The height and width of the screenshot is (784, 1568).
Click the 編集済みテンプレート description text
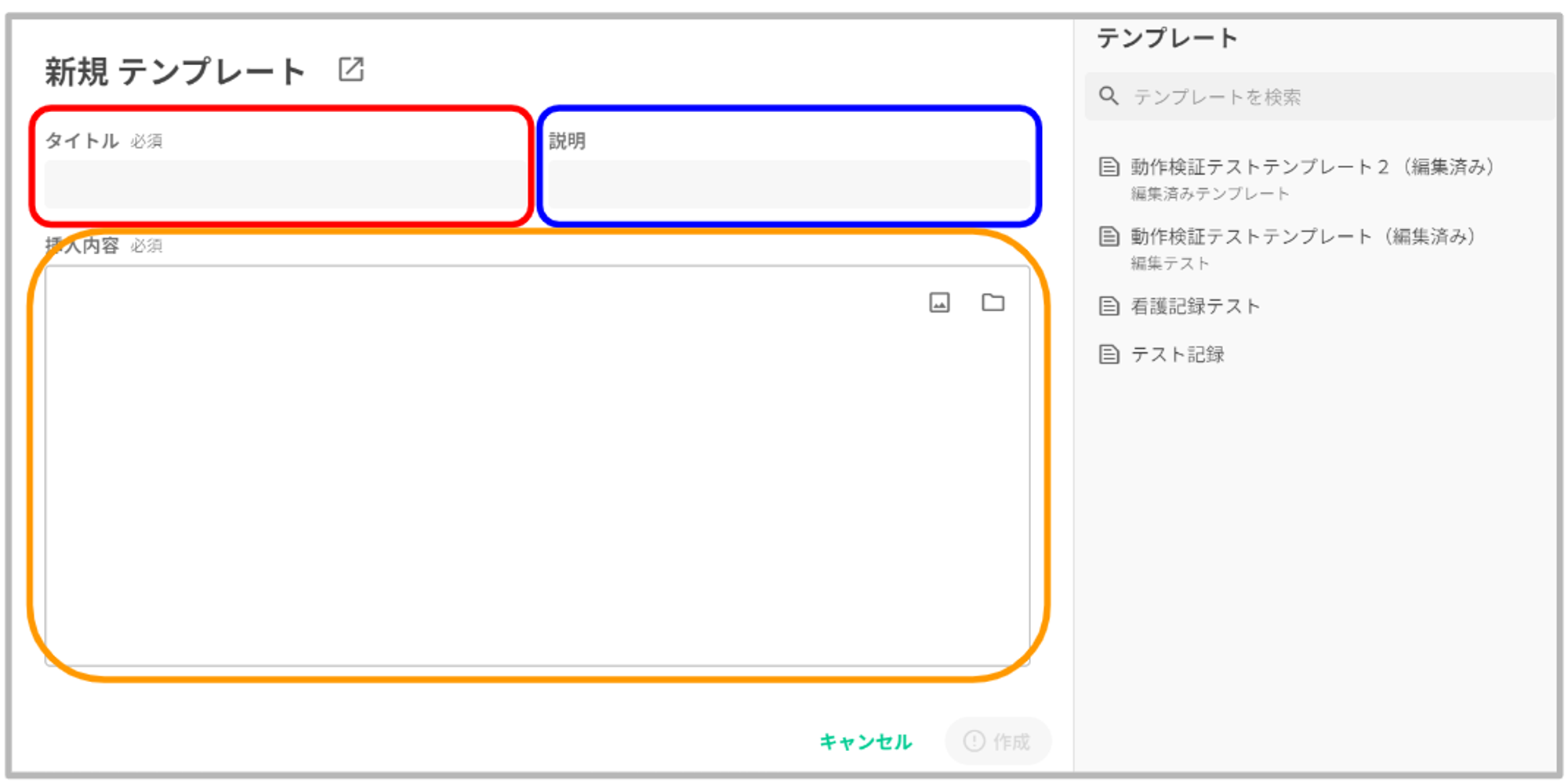coord(1210,194)
